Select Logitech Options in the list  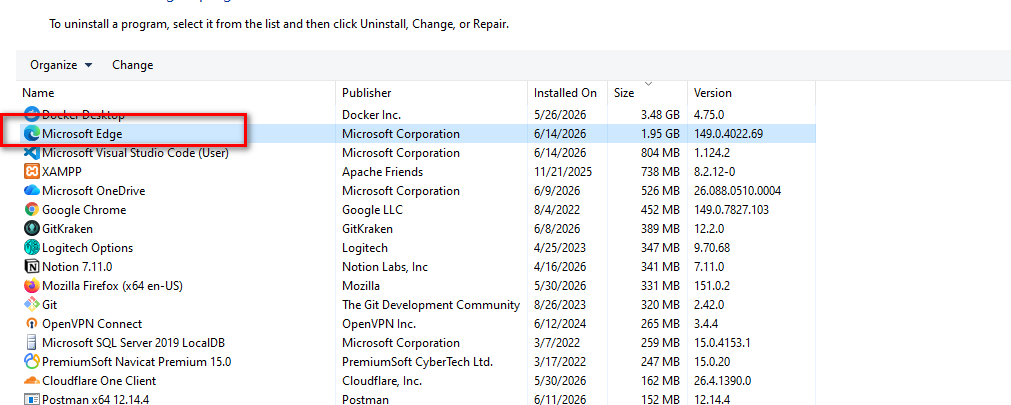[x=87, y=248]
